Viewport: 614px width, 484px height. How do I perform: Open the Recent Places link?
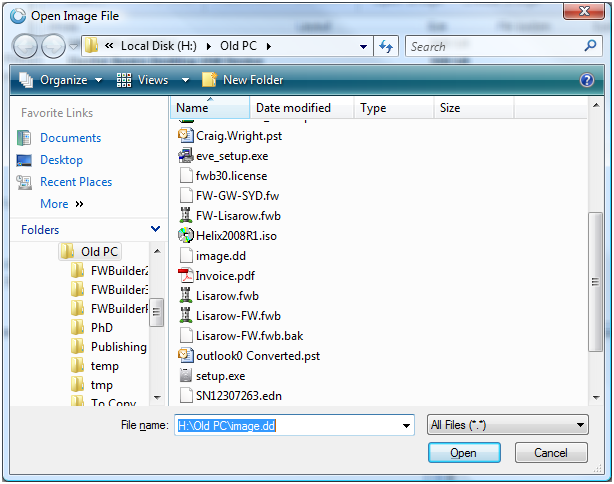76,182
